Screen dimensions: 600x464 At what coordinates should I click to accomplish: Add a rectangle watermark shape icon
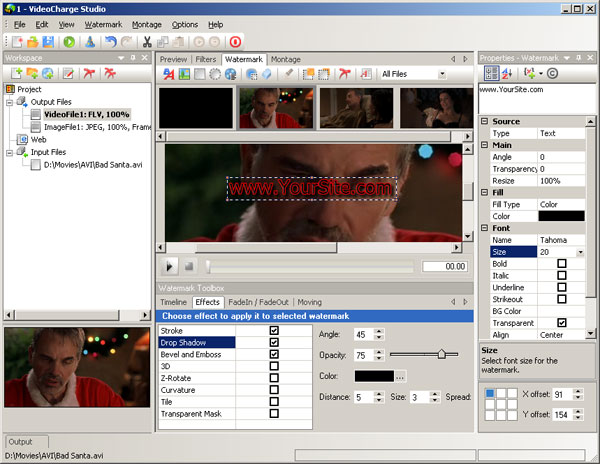[x=199, y=74]
